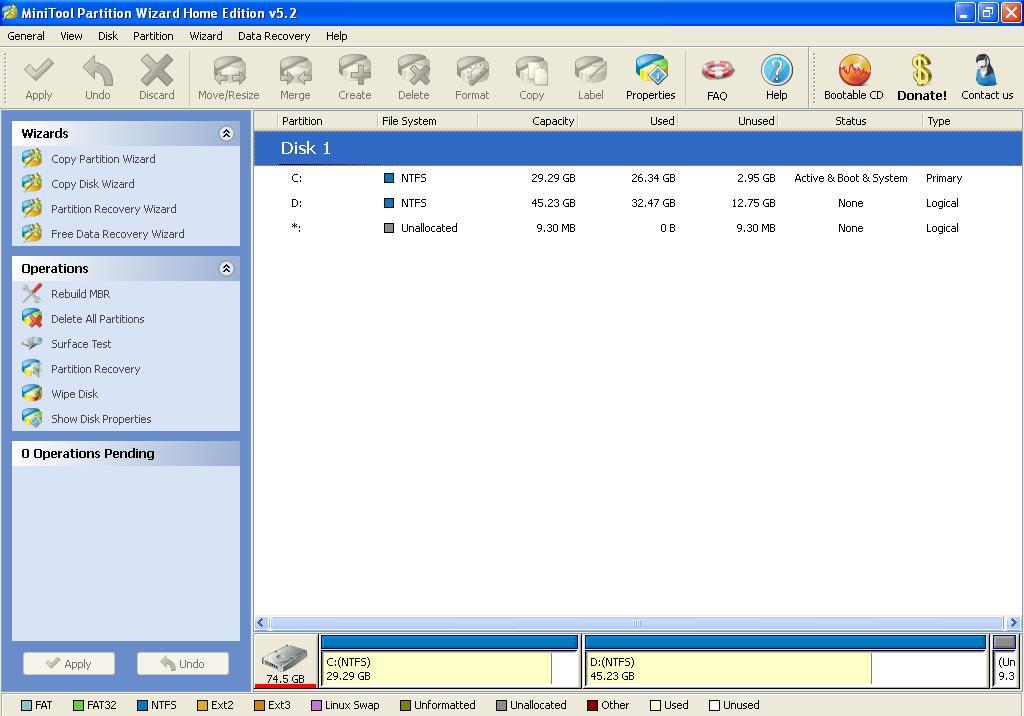Open the Properties toolbar icon
1024x716 pixels.
[650, 77]
